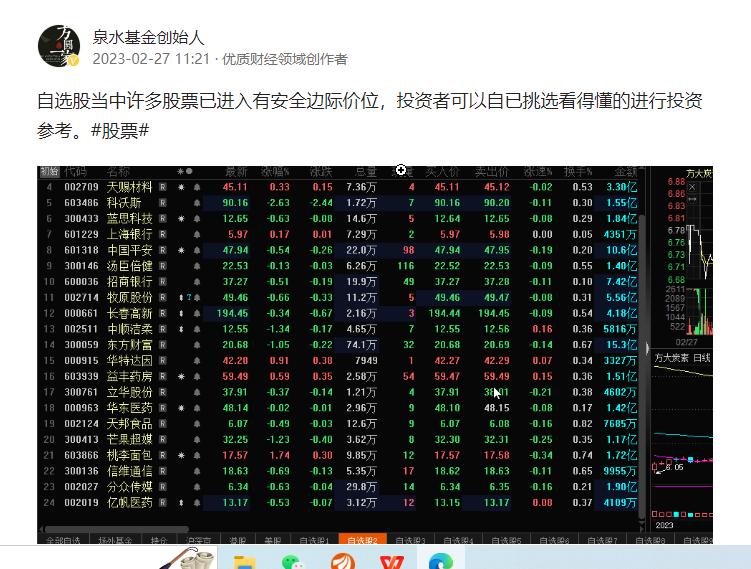
Task: Click the alert bell for 东方财富
Action: (x=197, y=345)
